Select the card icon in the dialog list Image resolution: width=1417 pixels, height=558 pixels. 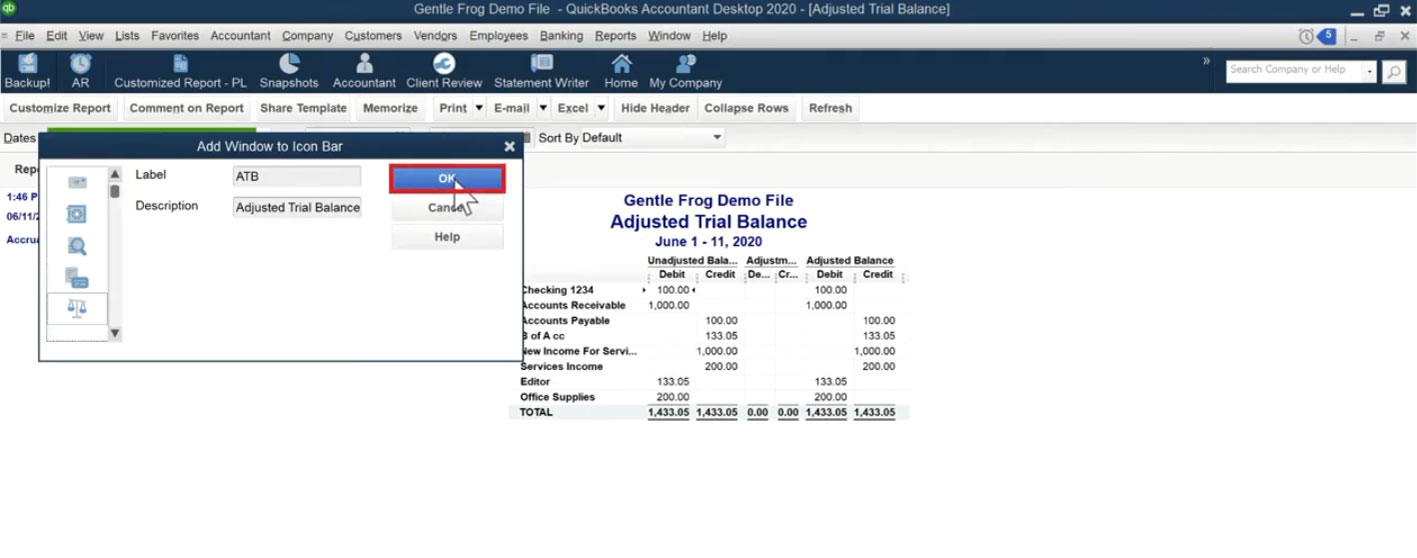77,182
